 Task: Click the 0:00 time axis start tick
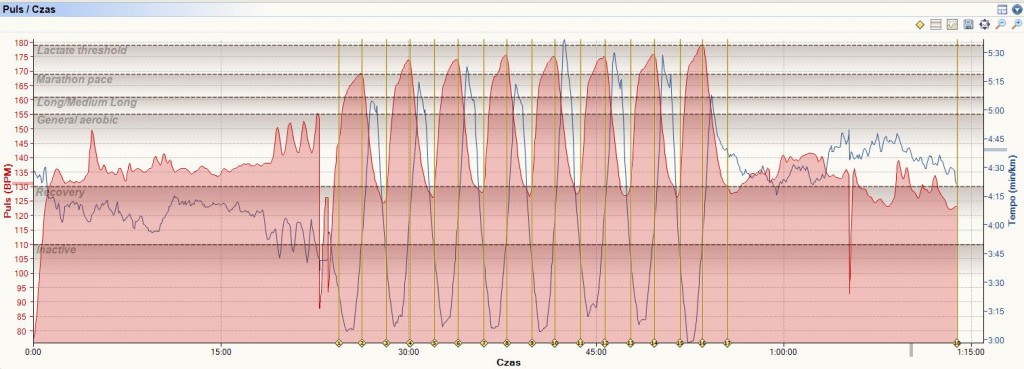[x=34, y=352]
